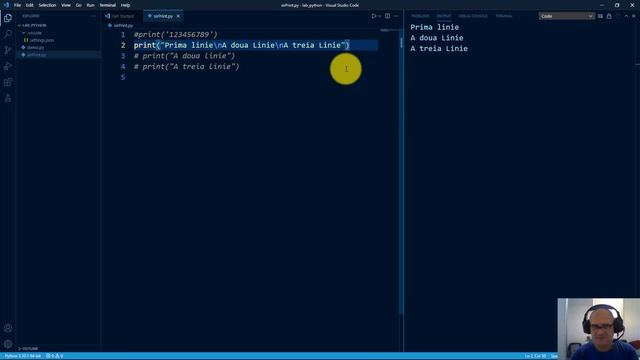This screenshot has height=360, width=640.
Task: Open the Run menu
Action: [90, 5]
